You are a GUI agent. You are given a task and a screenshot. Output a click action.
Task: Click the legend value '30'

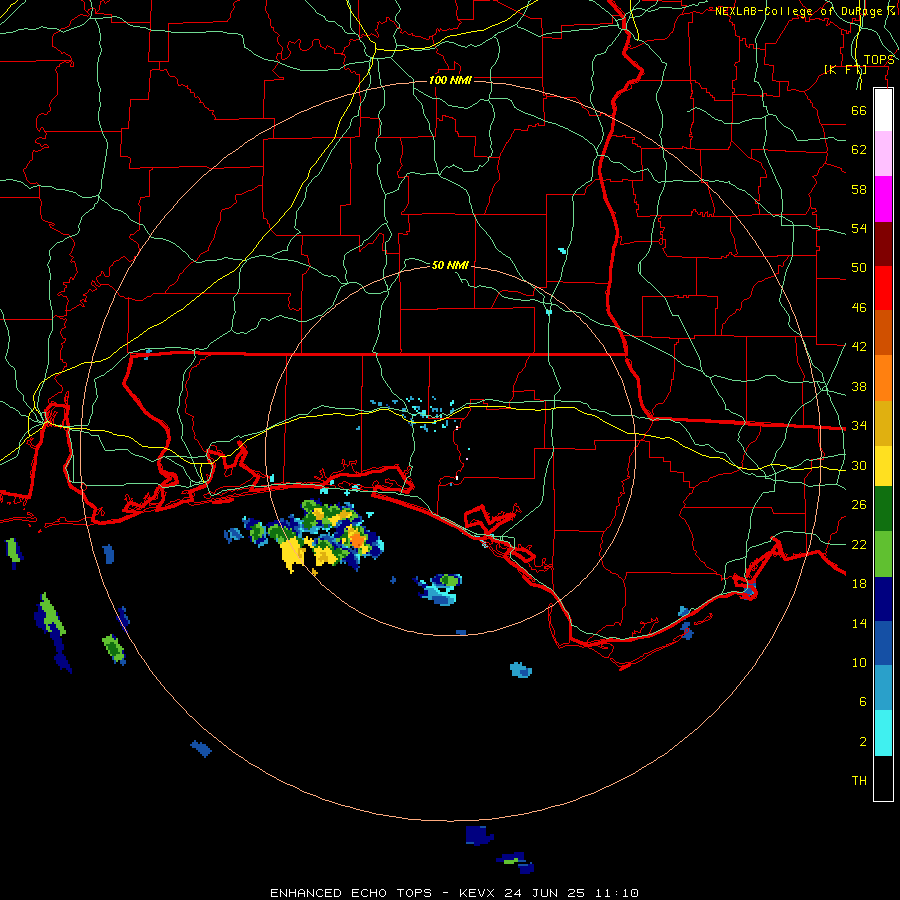click(x=859, y=465)
